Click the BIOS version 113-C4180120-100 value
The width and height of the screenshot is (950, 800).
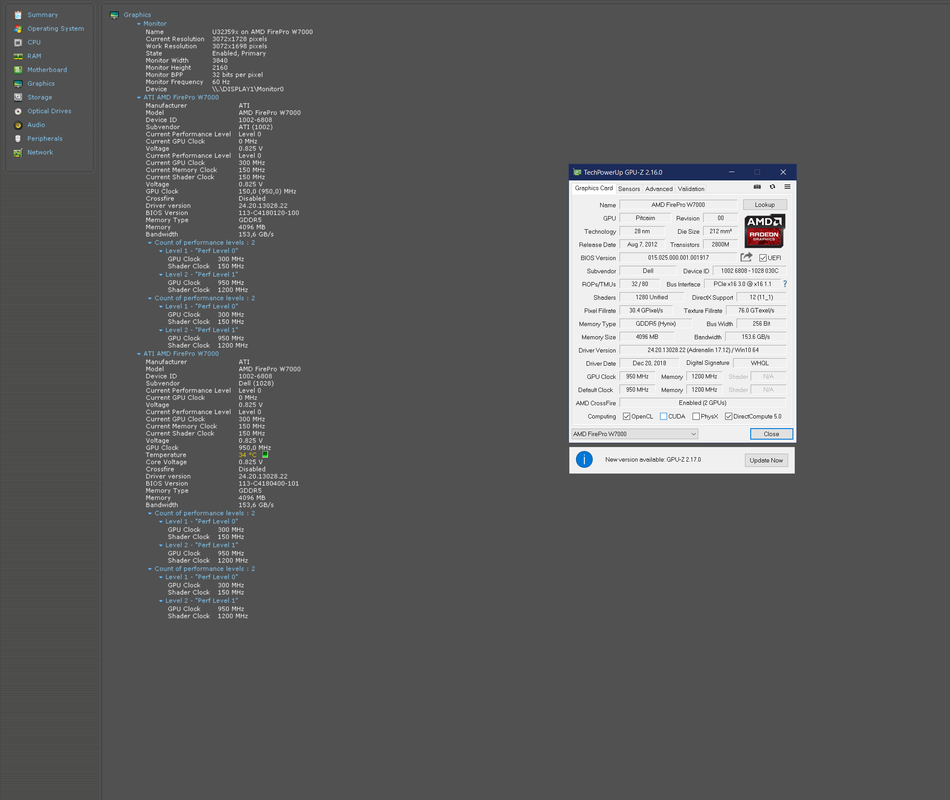tap(269, 213)
